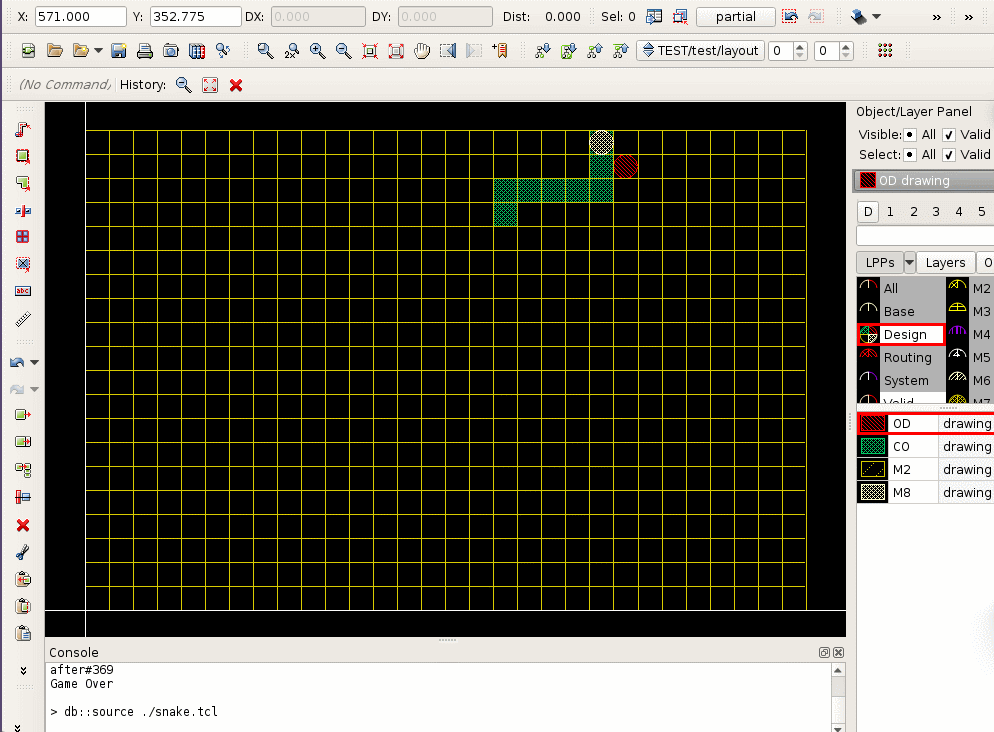Select the Routing layer set

coord(900,357)
